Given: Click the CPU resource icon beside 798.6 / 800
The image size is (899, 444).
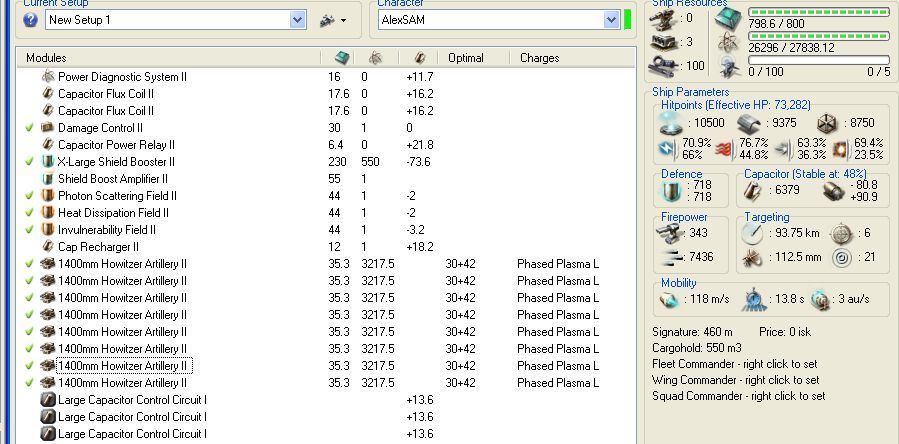Looking at the screenshot, I should (728, 18).
